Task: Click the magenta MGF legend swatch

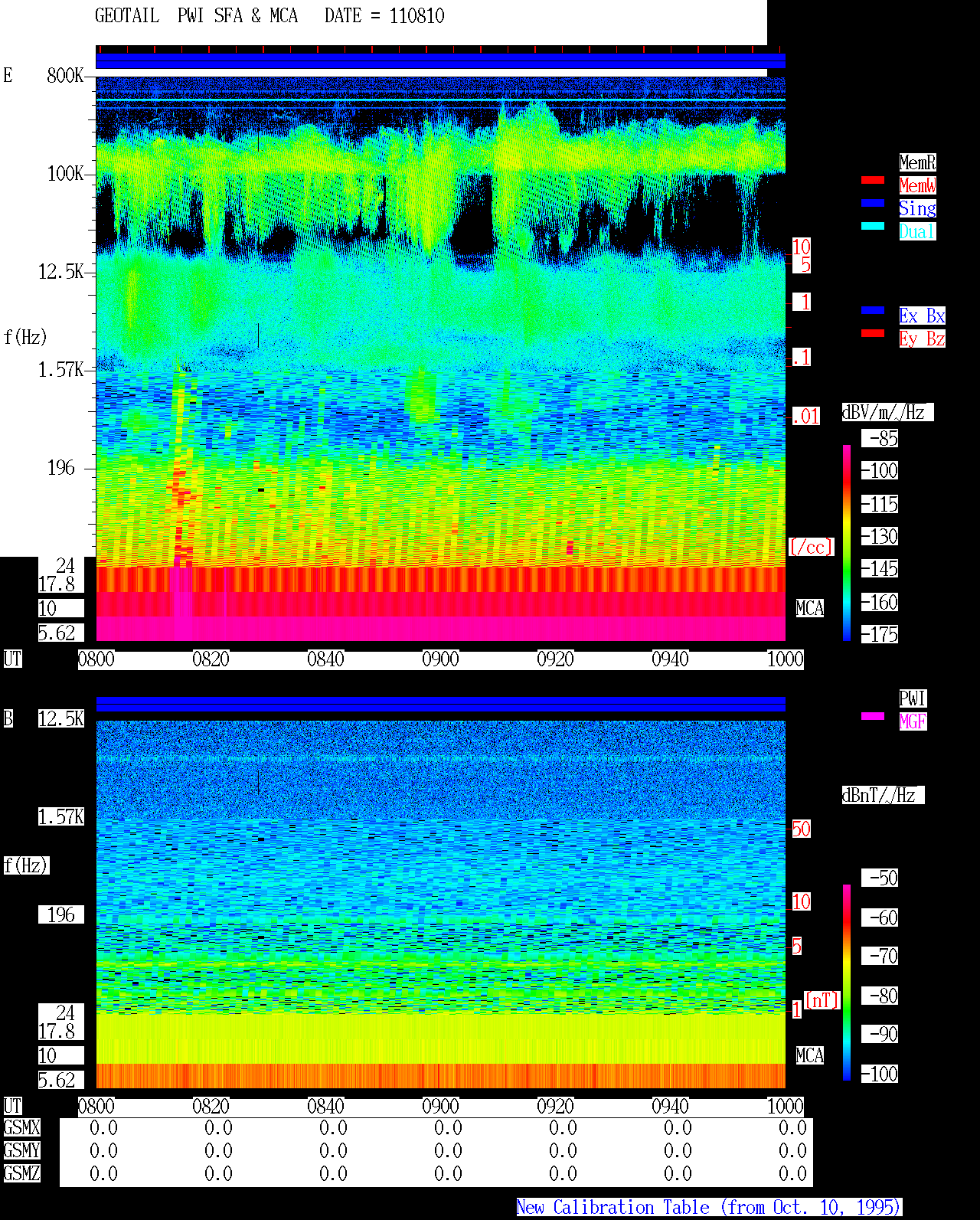Action: point(873,716)
